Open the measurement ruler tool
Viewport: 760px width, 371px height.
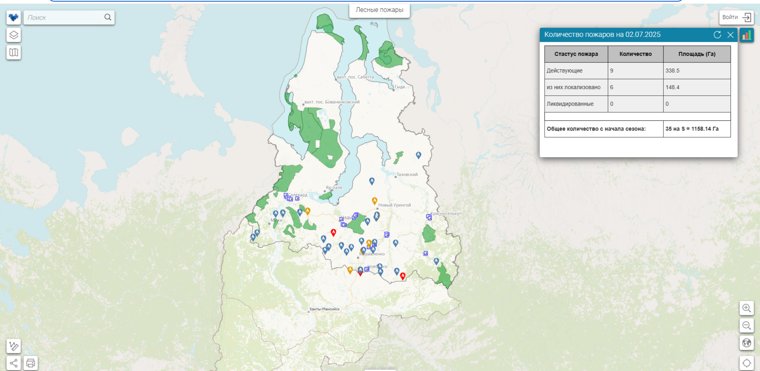[14, 346]
